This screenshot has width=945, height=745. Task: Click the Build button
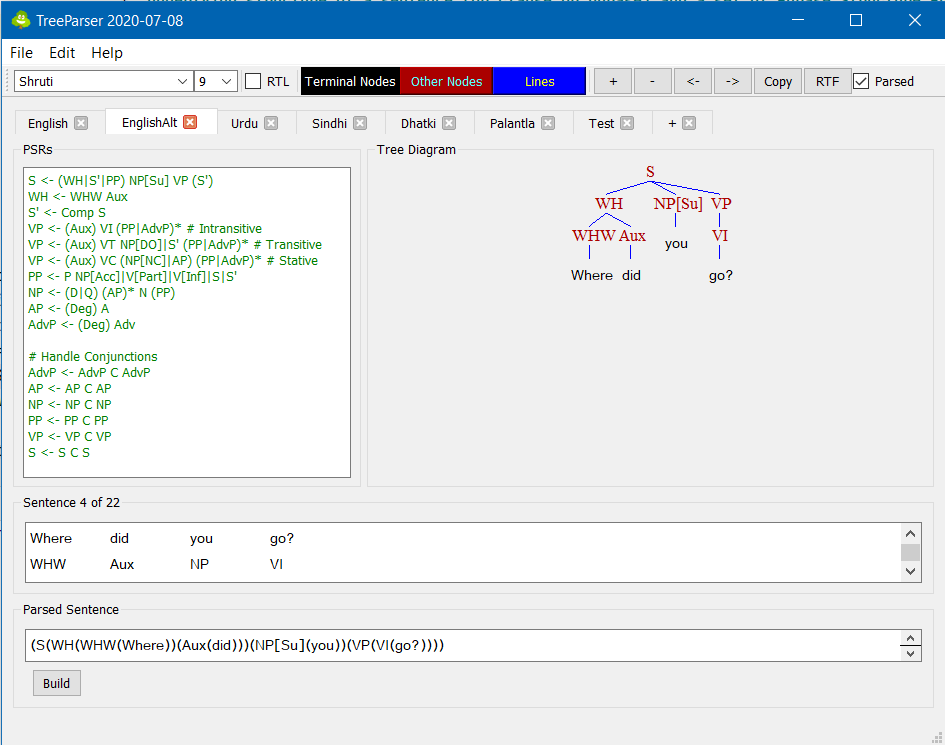pos(57,683)
